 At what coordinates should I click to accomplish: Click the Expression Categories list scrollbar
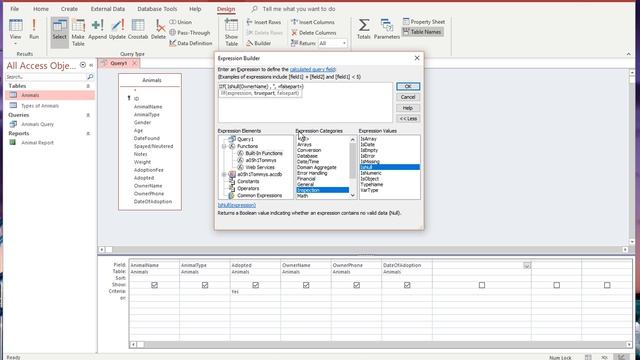click(353, 167)
